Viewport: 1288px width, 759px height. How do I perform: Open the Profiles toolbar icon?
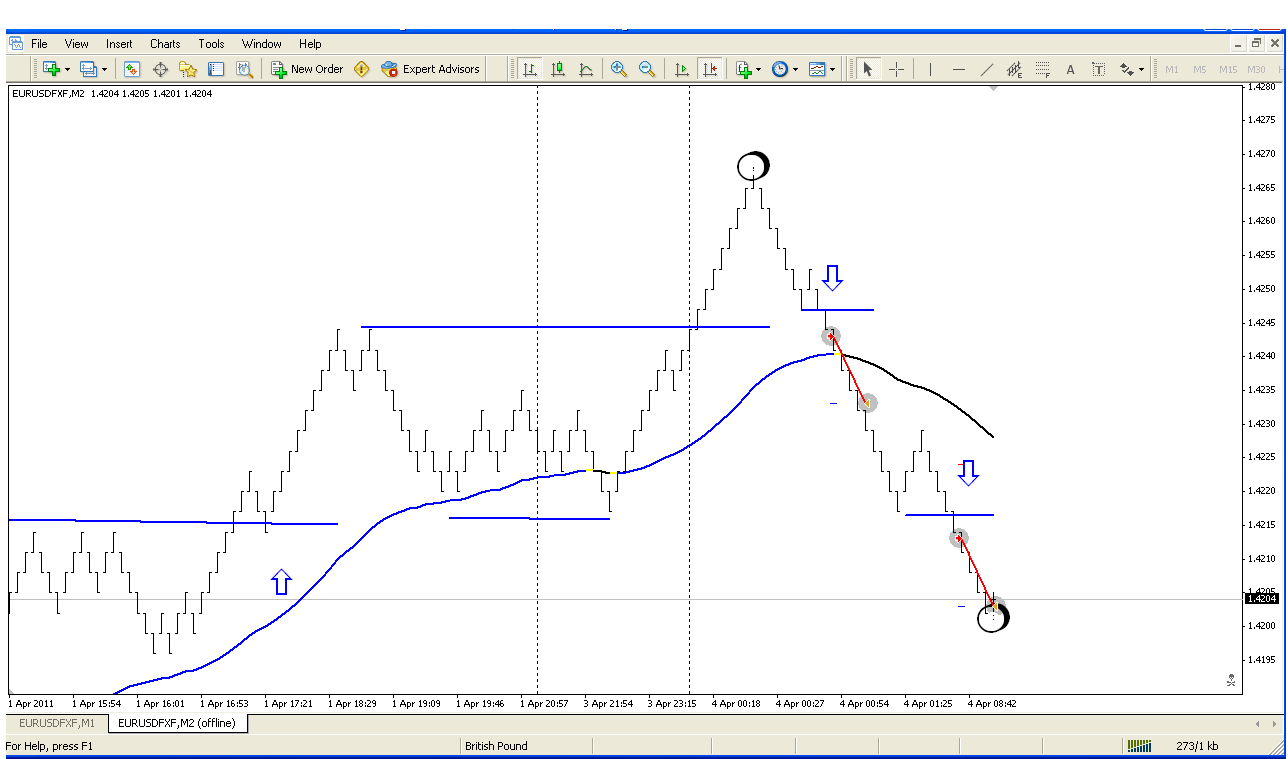tap(88, 69)
